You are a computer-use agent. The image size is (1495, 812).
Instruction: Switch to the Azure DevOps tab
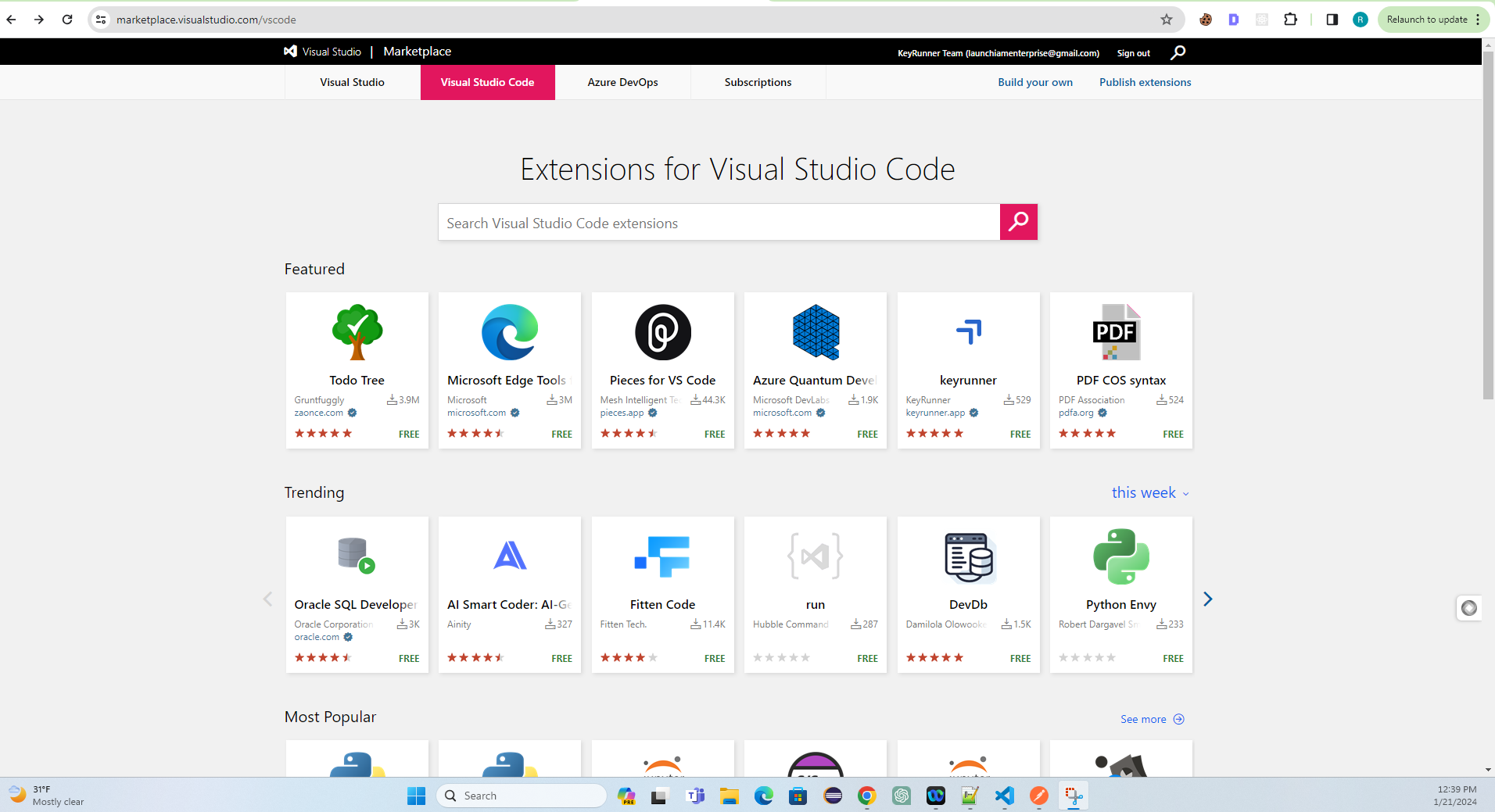click(x=622, y=82)
